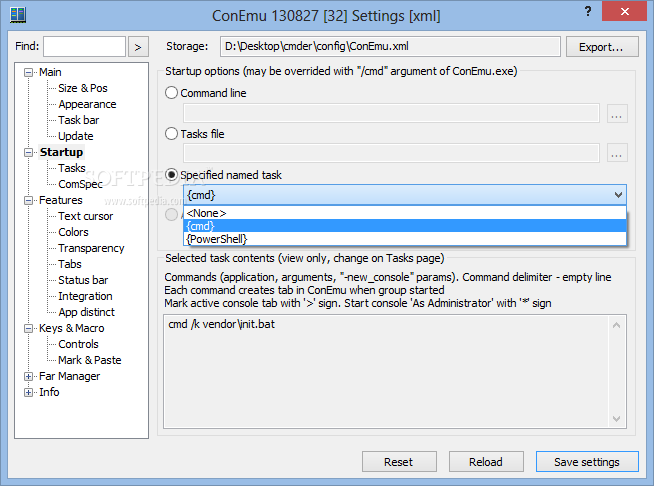Open the Integration settings page
Viewport: 654px width, 486px height.
pos(85,296)
